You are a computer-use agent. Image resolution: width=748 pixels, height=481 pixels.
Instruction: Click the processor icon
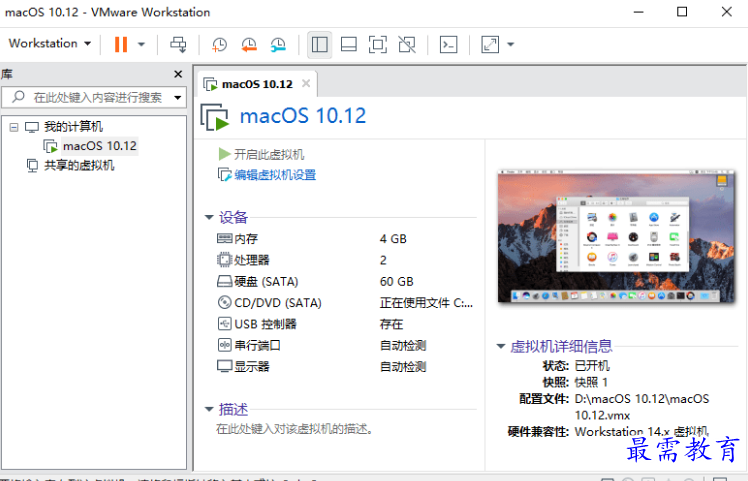224,260
